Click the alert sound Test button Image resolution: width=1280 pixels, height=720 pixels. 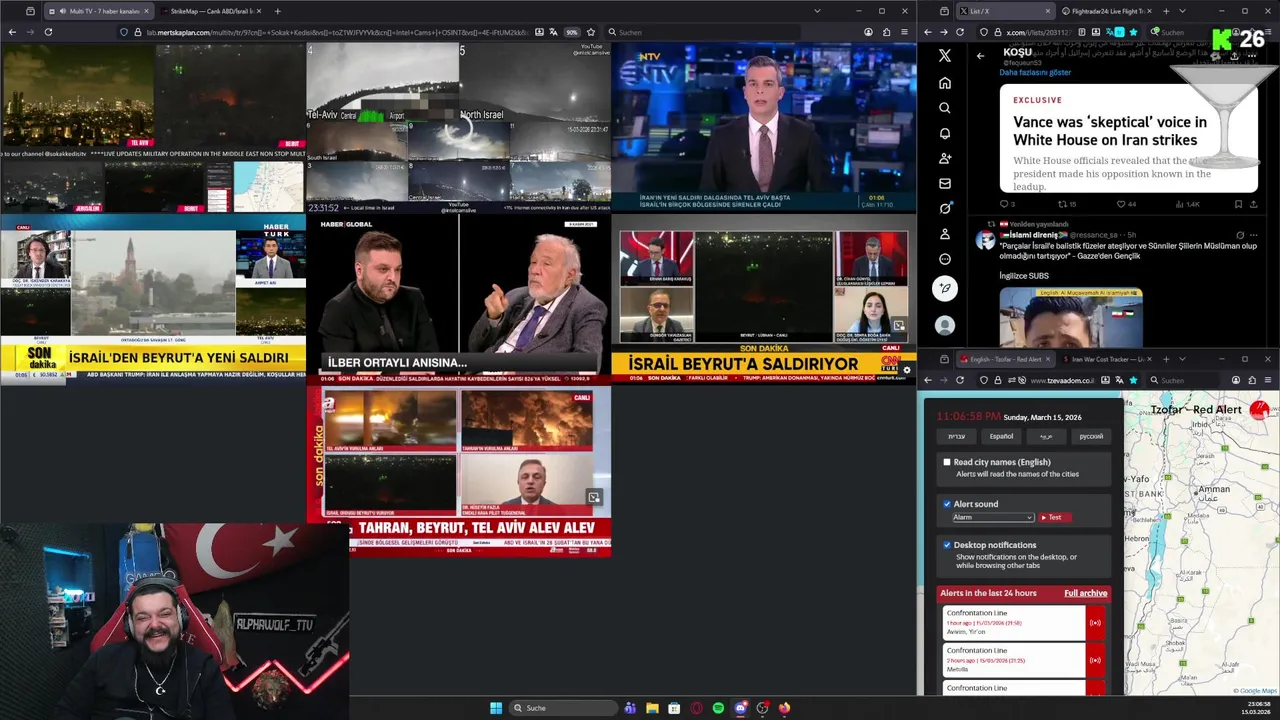(x=1054, y=517)
